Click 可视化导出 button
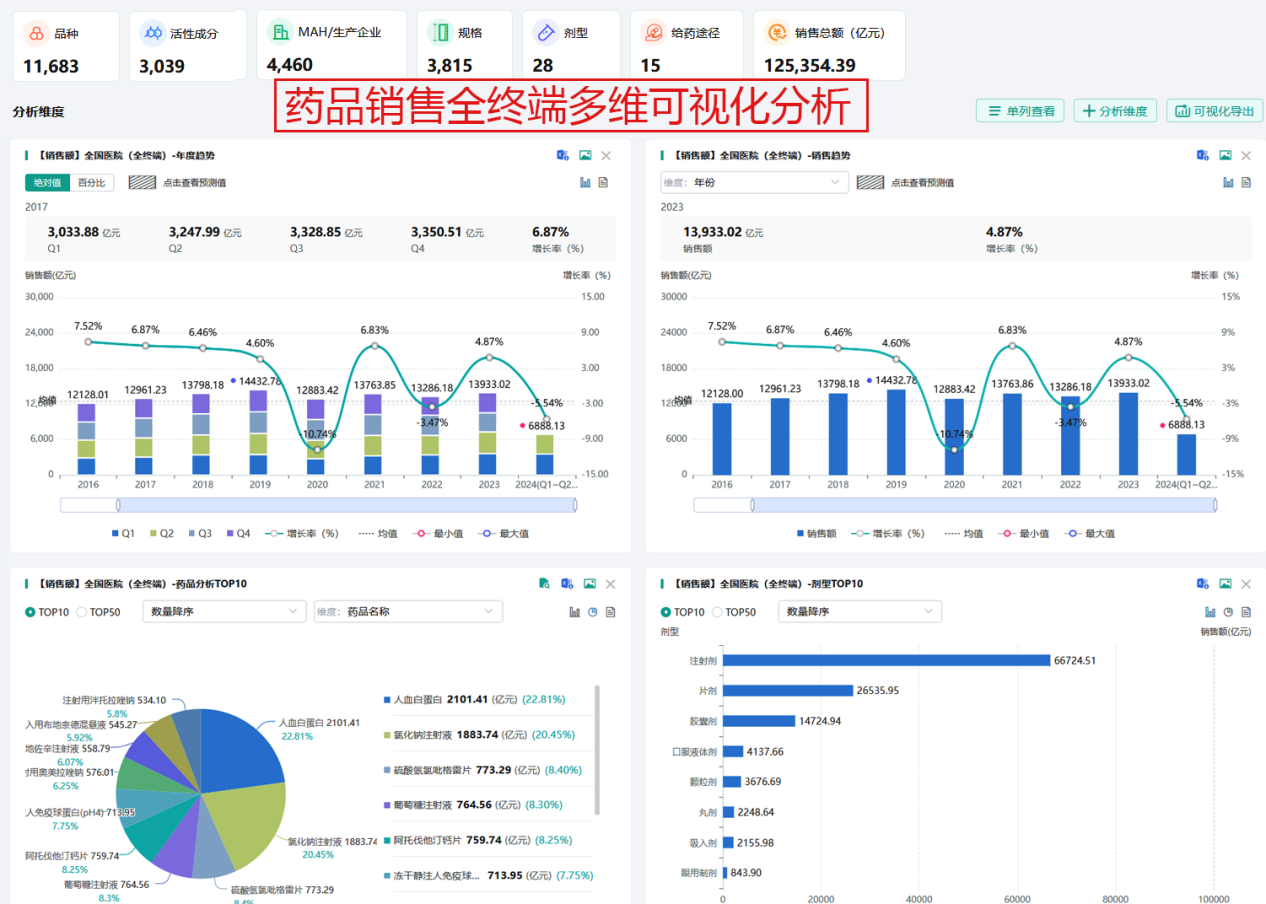Screen dimensions: 1266x904 pos(1215,111)
